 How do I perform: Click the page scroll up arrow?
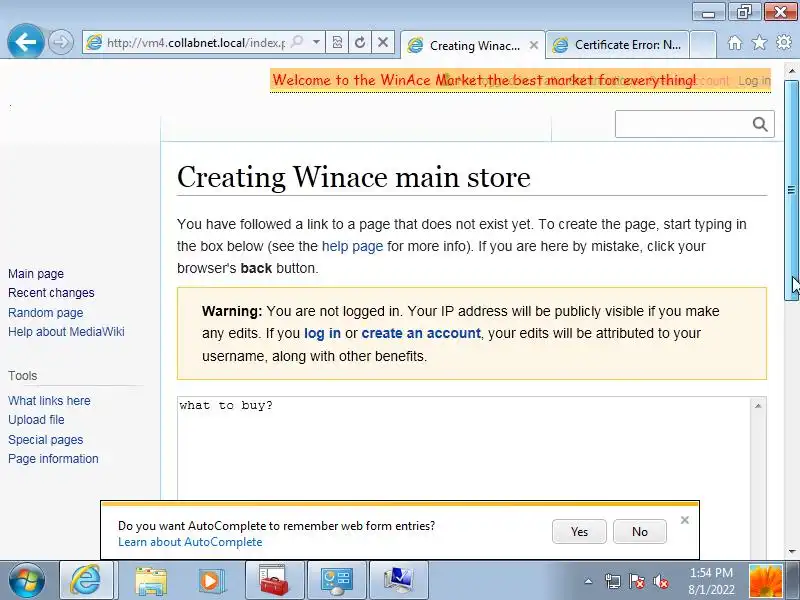coord(792,70)
